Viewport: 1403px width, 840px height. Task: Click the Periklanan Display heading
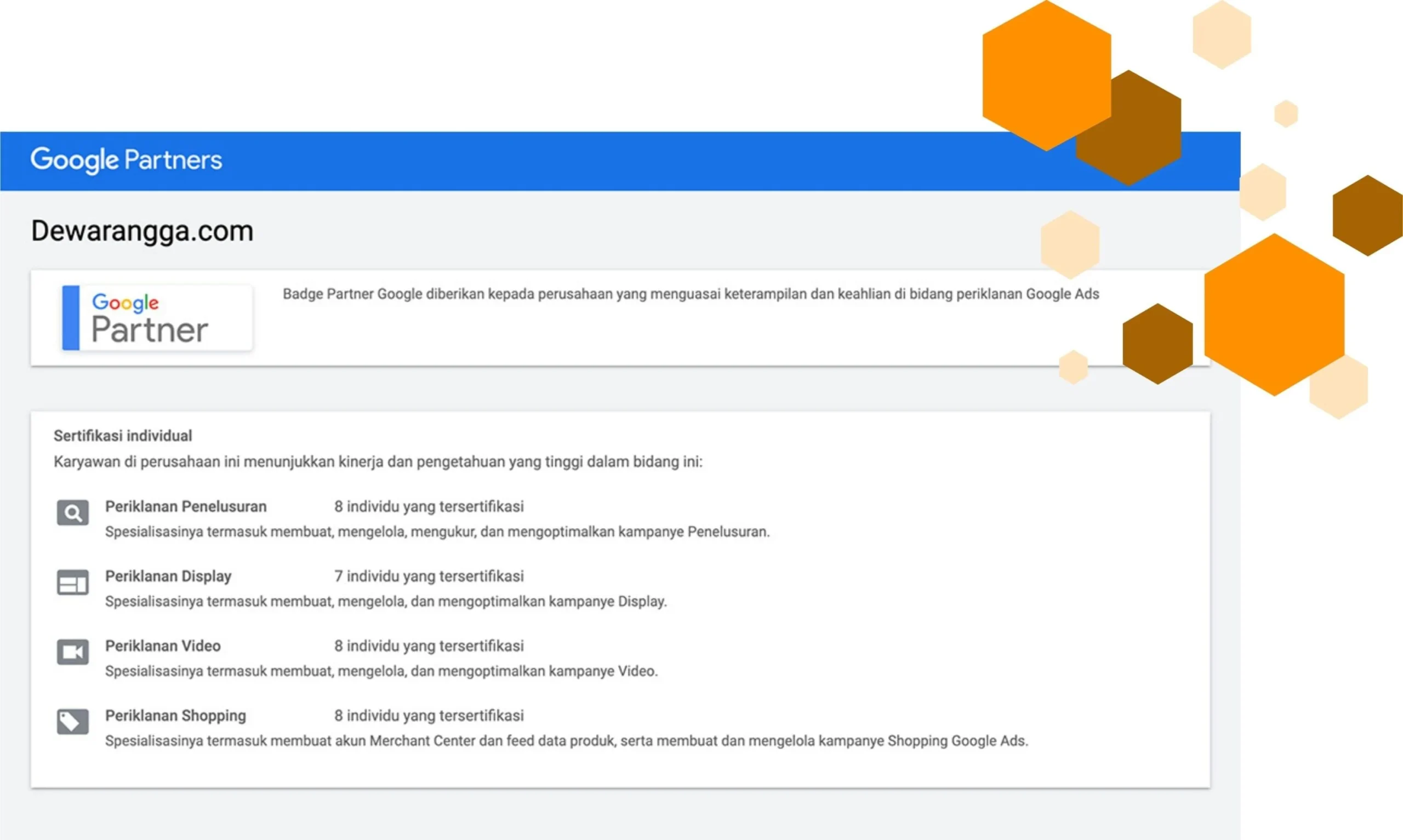pyautogui.click(x=168, y=576)
